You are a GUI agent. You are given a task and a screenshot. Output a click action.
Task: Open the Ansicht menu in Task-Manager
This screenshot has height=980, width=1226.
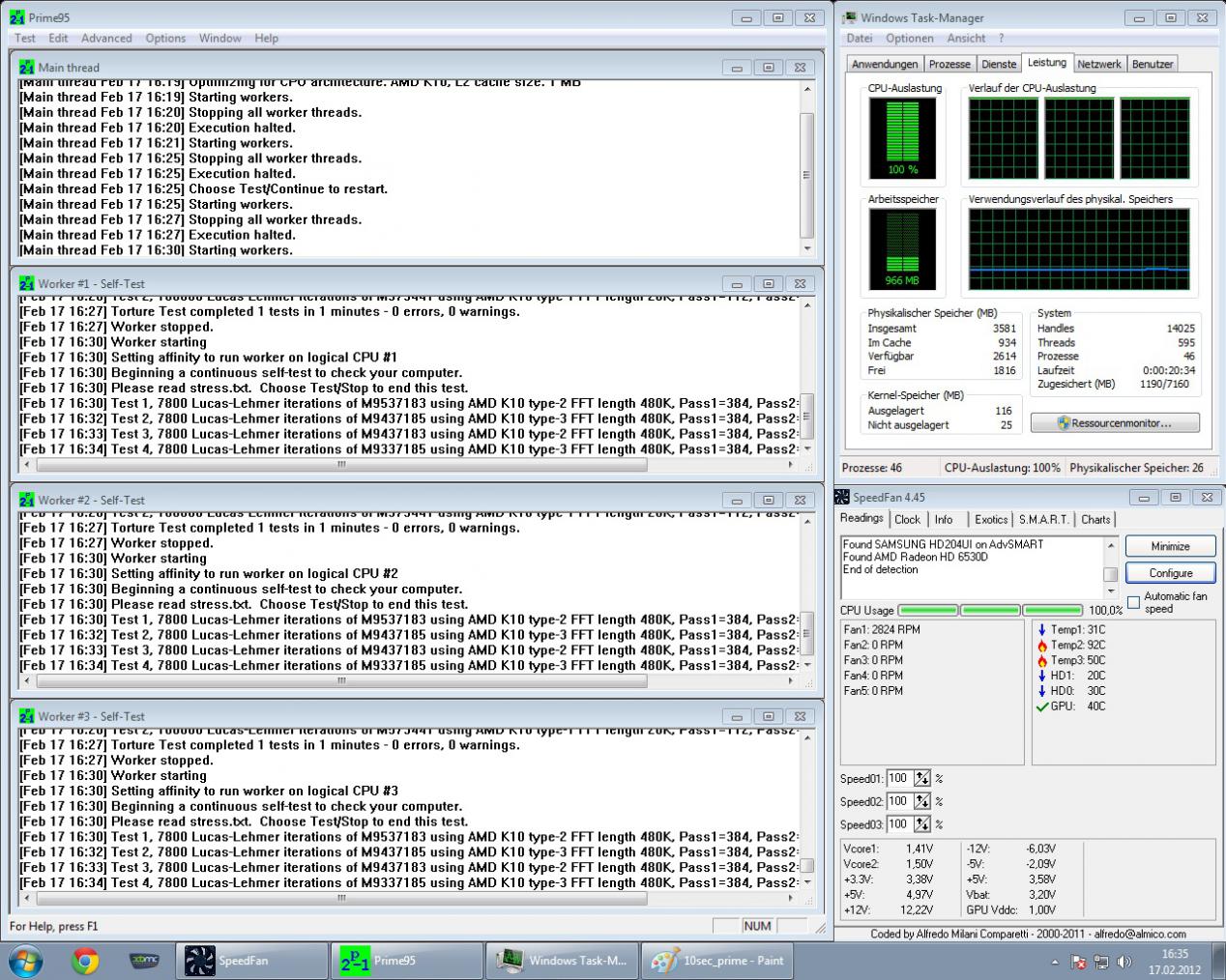[966, 38]
